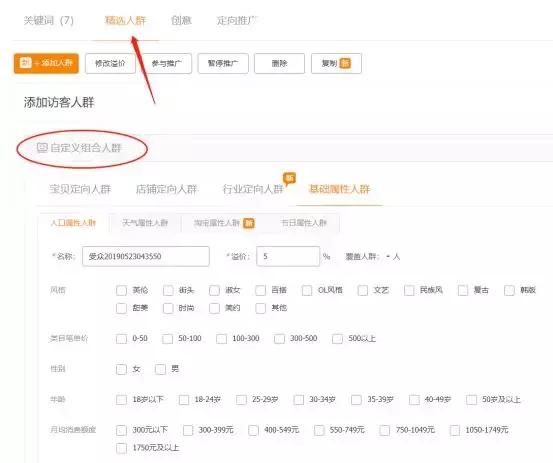Enable the 1750元及以上 spending checkbox
The height and width of the screenshot is (463, 553).
(121, 448)
